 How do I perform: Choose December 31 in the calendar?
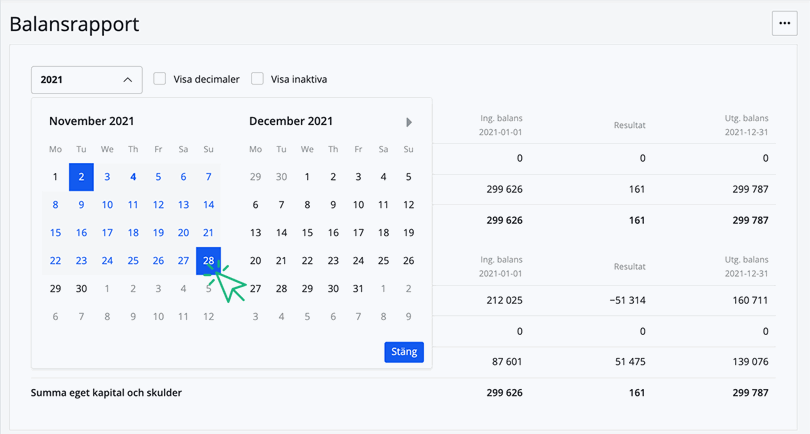coord(358,289)
